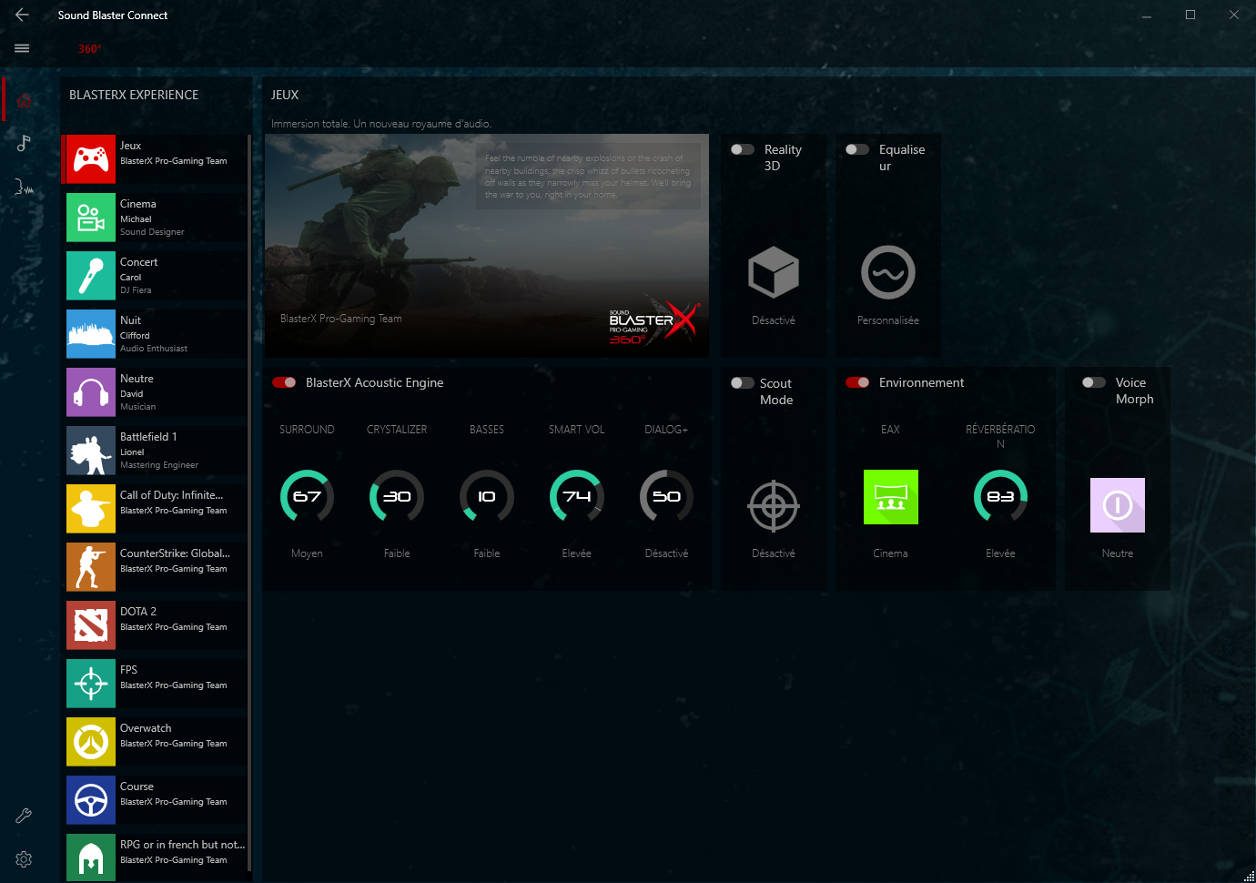Open the hamburger menu icon
Image resolution: width=1256 pixels, height=883 pixels.
click(x=22, y=48)
